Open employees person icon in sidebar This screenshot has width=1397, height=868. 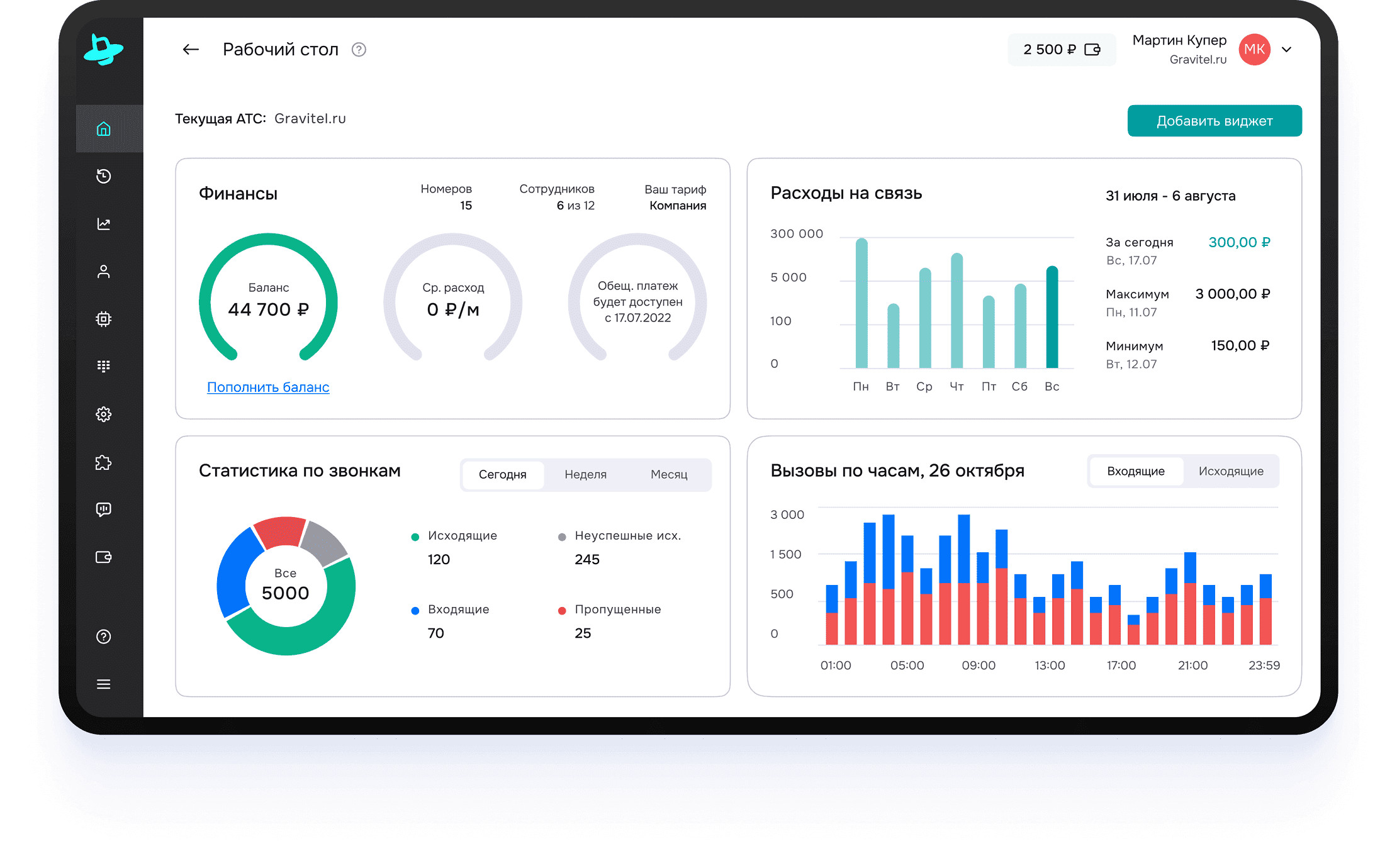pos(104,271)
